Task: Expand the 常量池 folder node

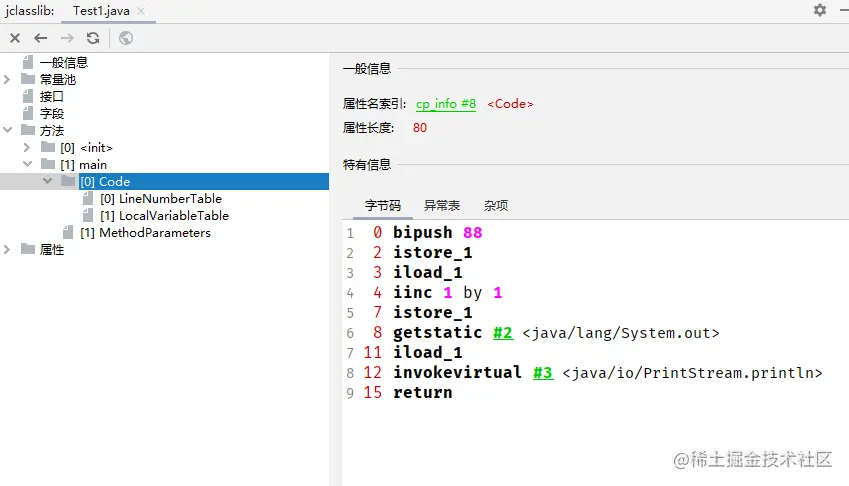Action: click(7, 80)
